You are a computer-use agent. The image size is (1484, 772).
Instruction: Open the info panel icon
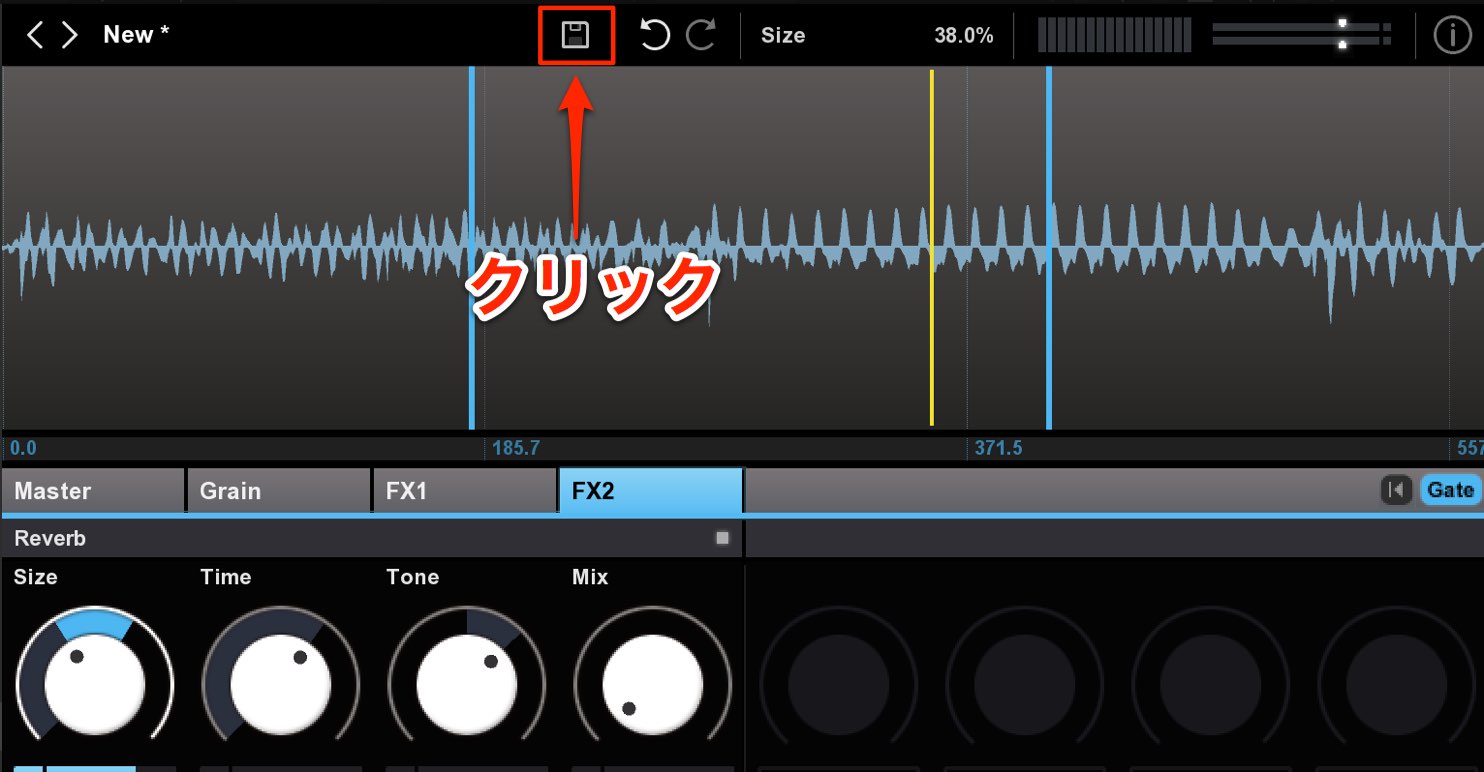tap(1451, 36)
